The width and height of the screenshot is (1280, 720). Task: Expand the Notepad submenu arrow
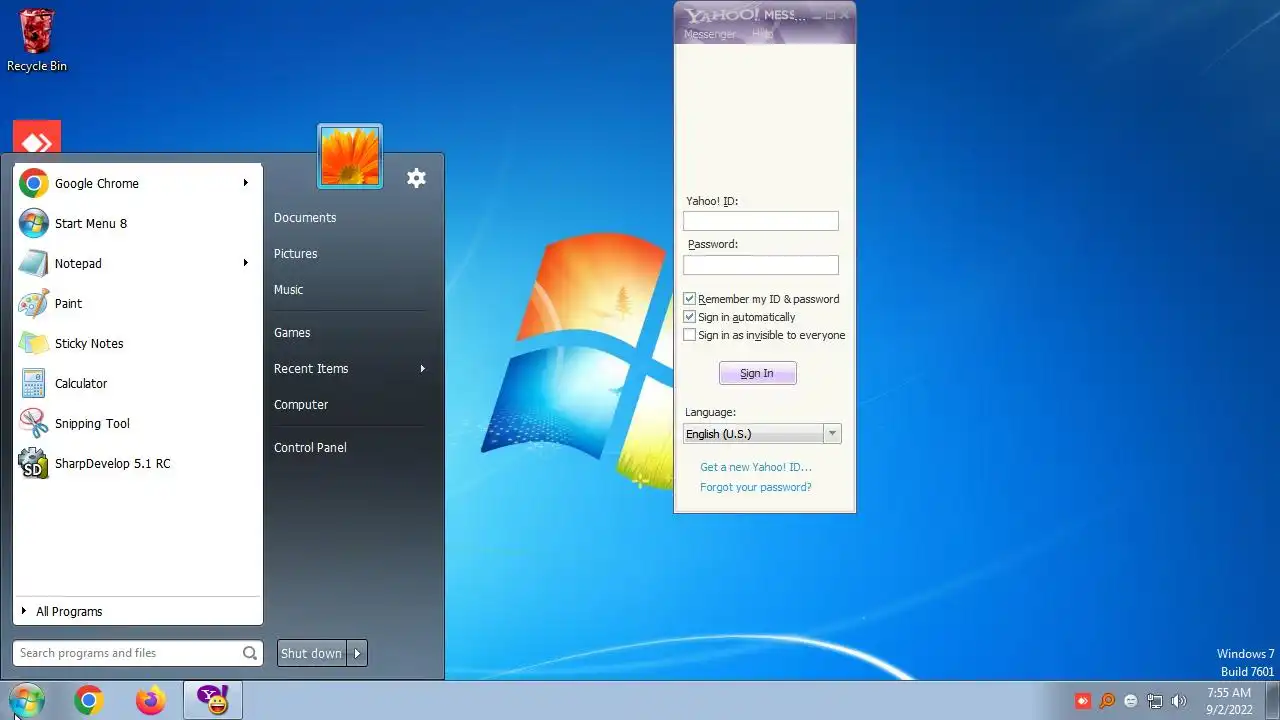[x=245, y=263]
